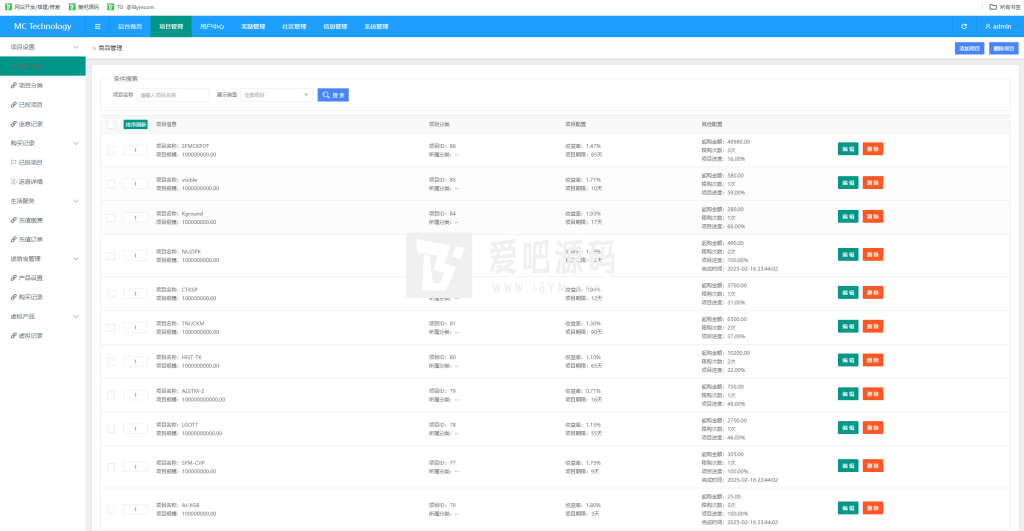The image size is (1024, 531).
Task: Open the admin account dropdown
Action: pyautogui.click(x=1002, y=27)
